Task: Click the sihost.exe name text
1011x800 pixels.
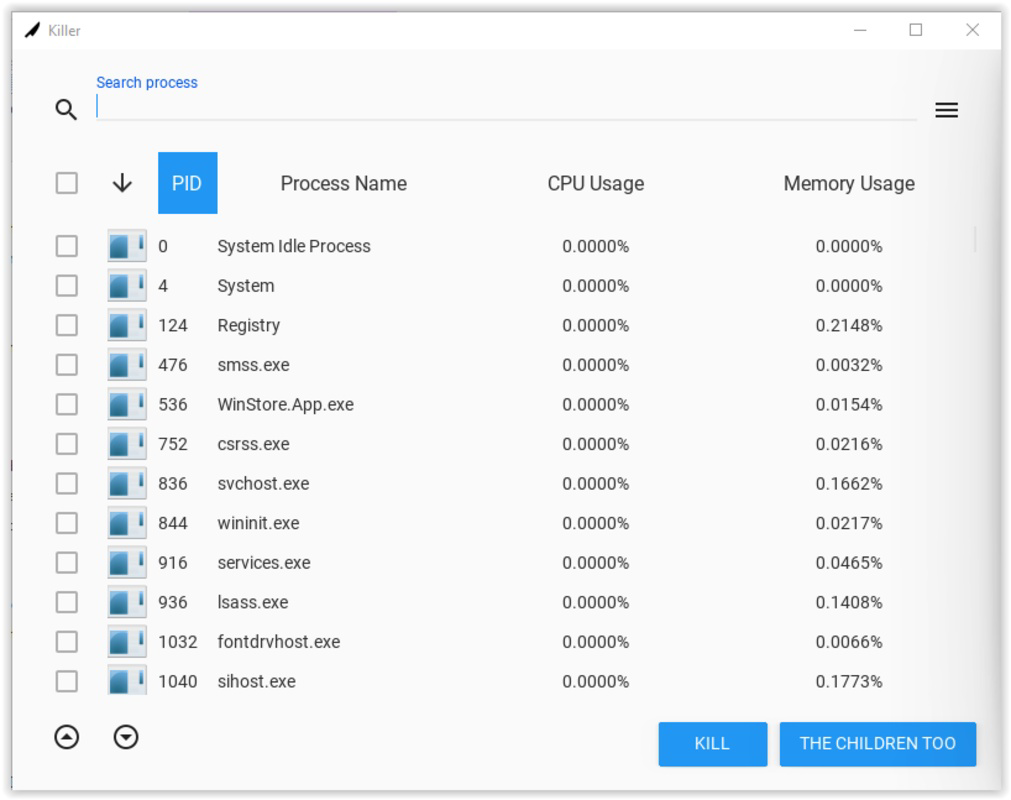Action: point(257,681)
